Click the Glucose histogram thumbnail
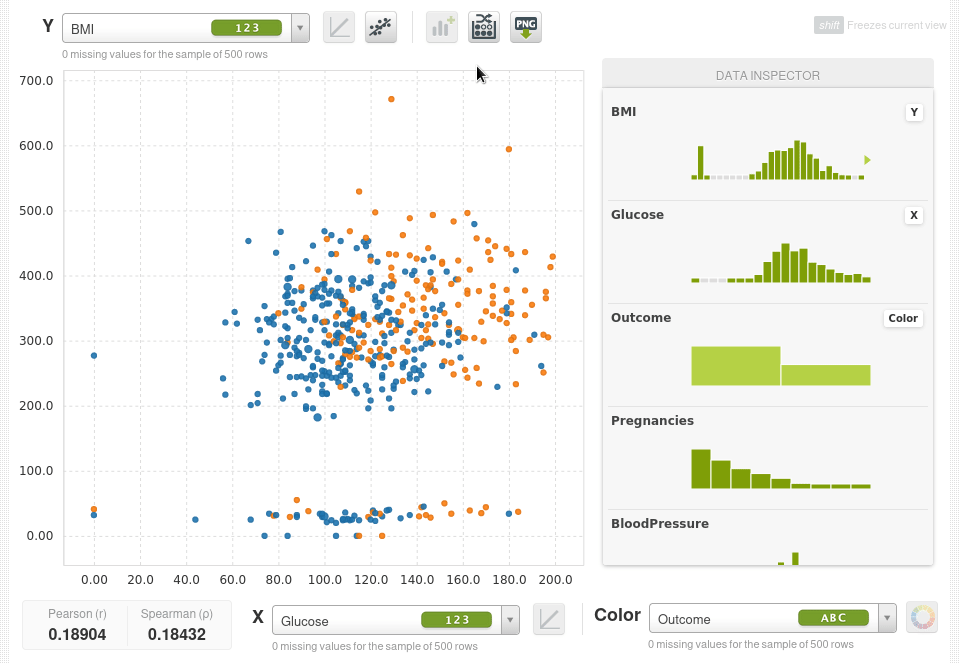 click(x=780, y=264)
